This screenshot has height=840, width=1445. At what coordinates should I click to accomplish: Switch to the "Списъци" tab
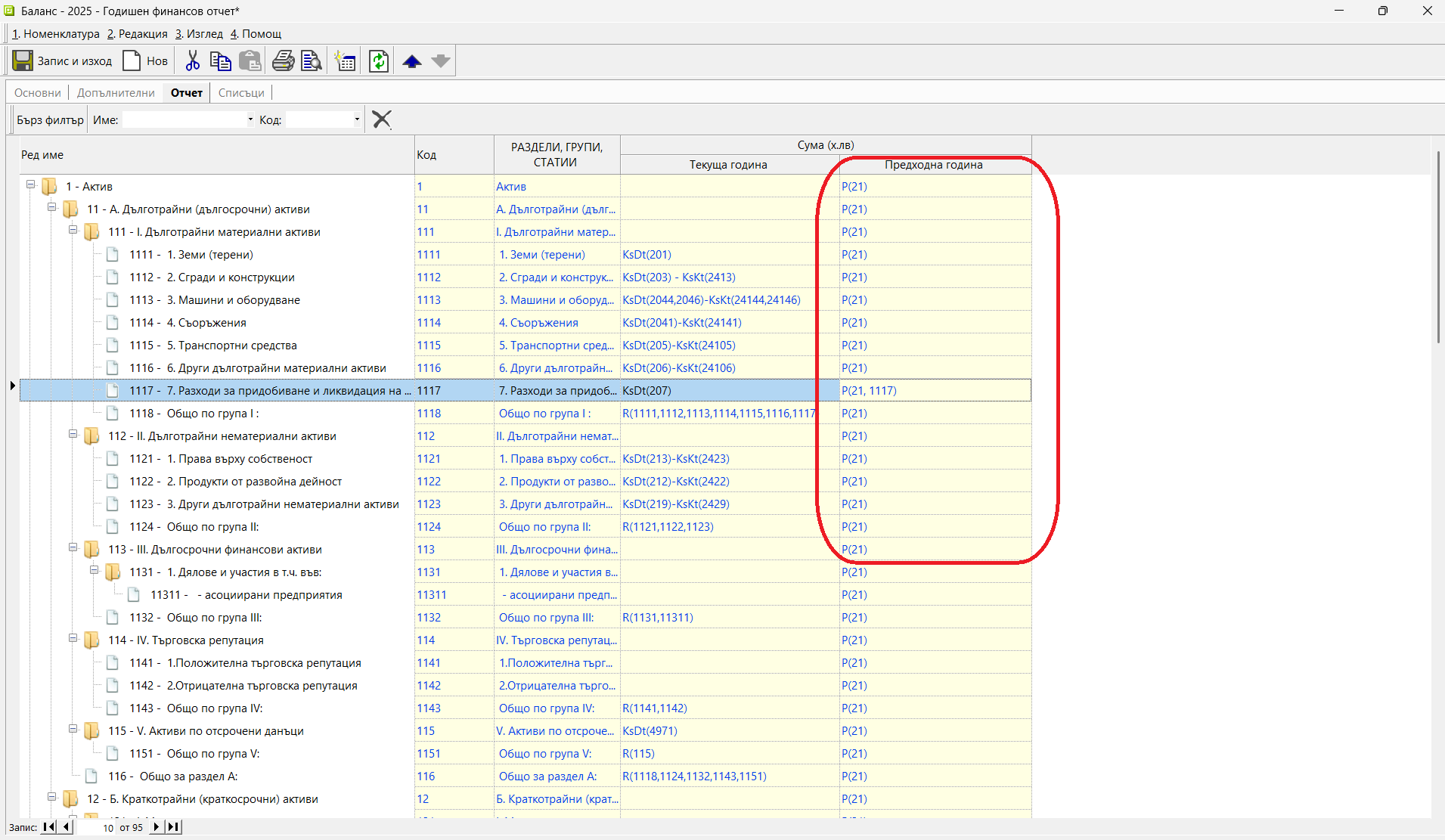click(x=240, y=92)
